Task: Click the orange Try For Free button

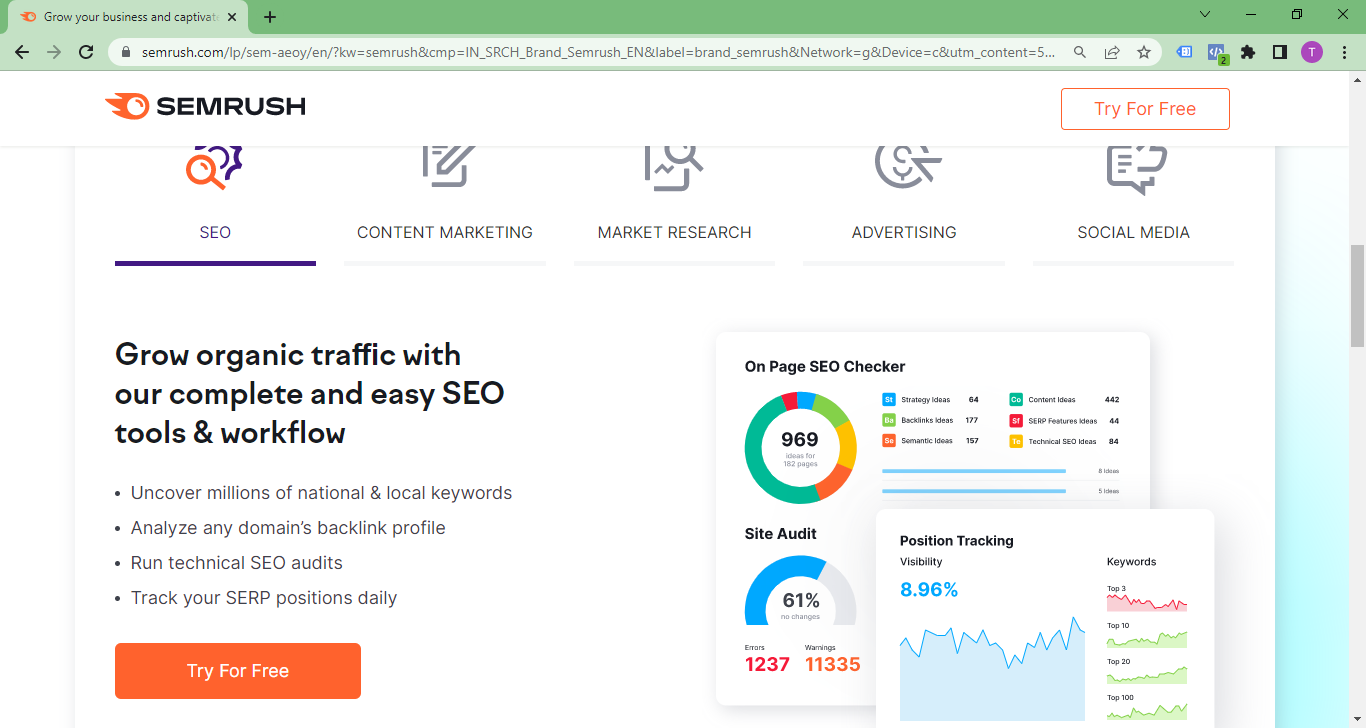Action: pos(238,671)
